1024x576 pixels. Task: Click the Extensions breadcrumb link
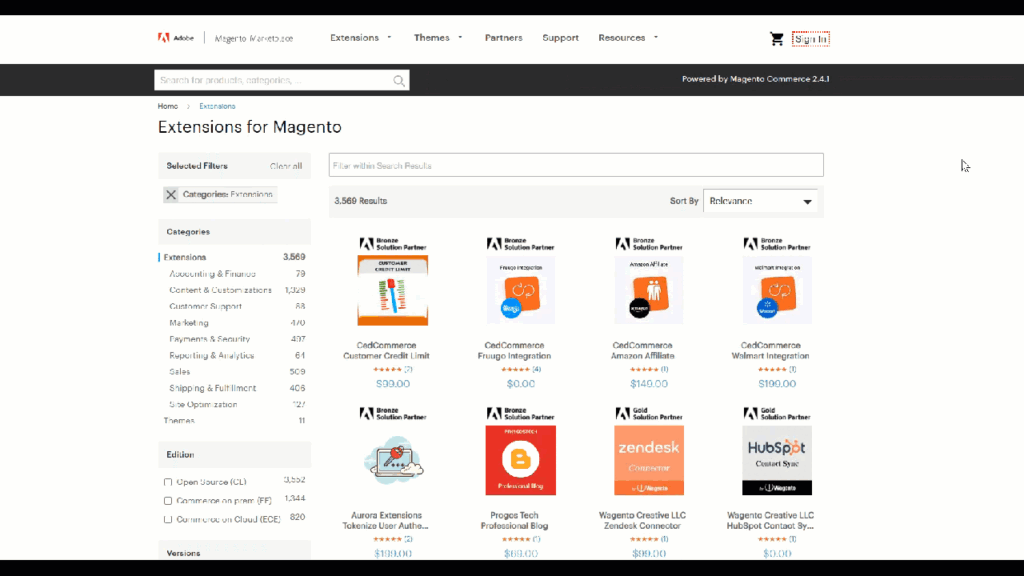tap(217, 106)
